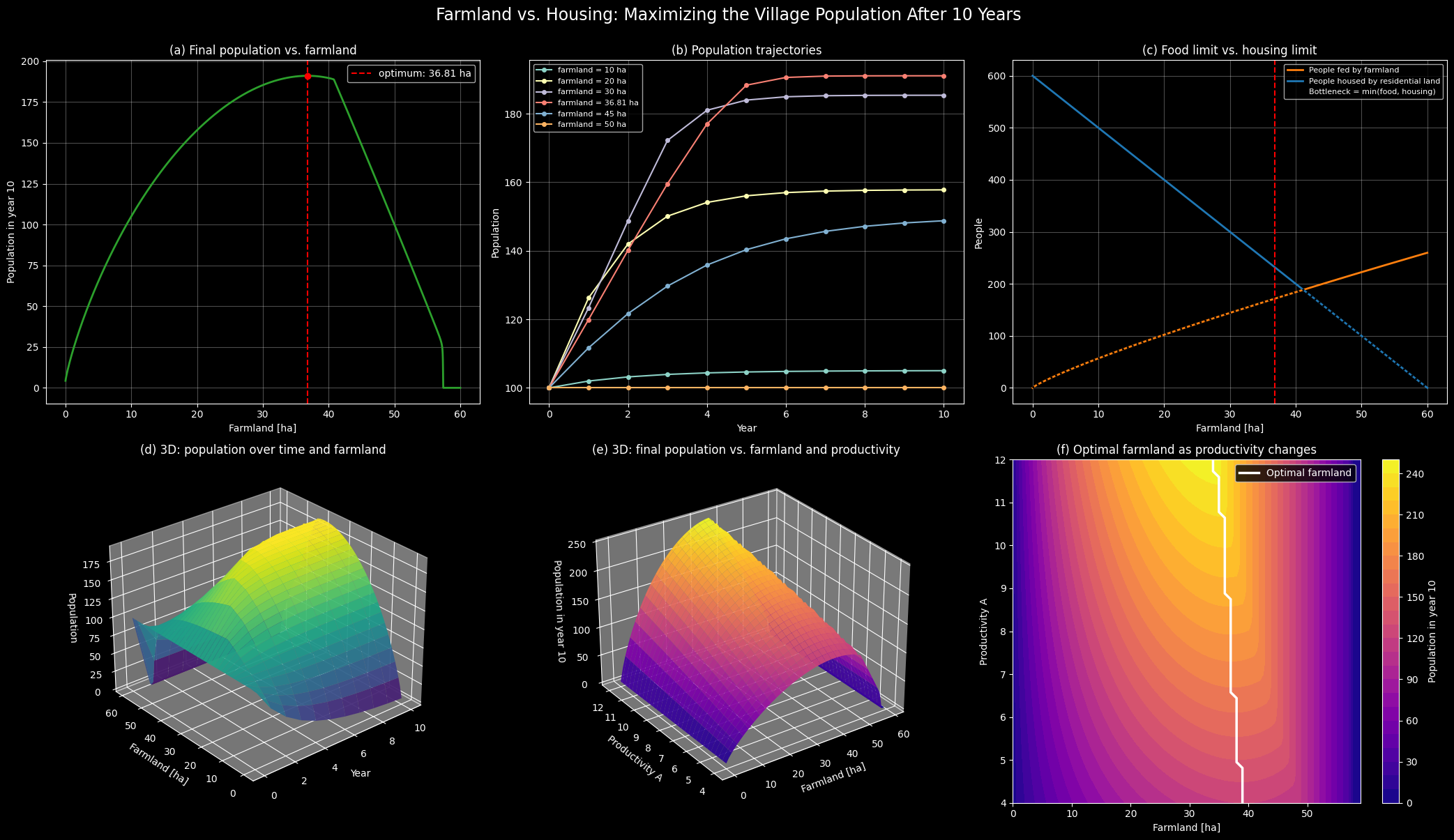Screen dimensions: 1454x840
Task: Select the 'optimum: 36.81 ha' legend entry
Action: (x=411, y=73)
